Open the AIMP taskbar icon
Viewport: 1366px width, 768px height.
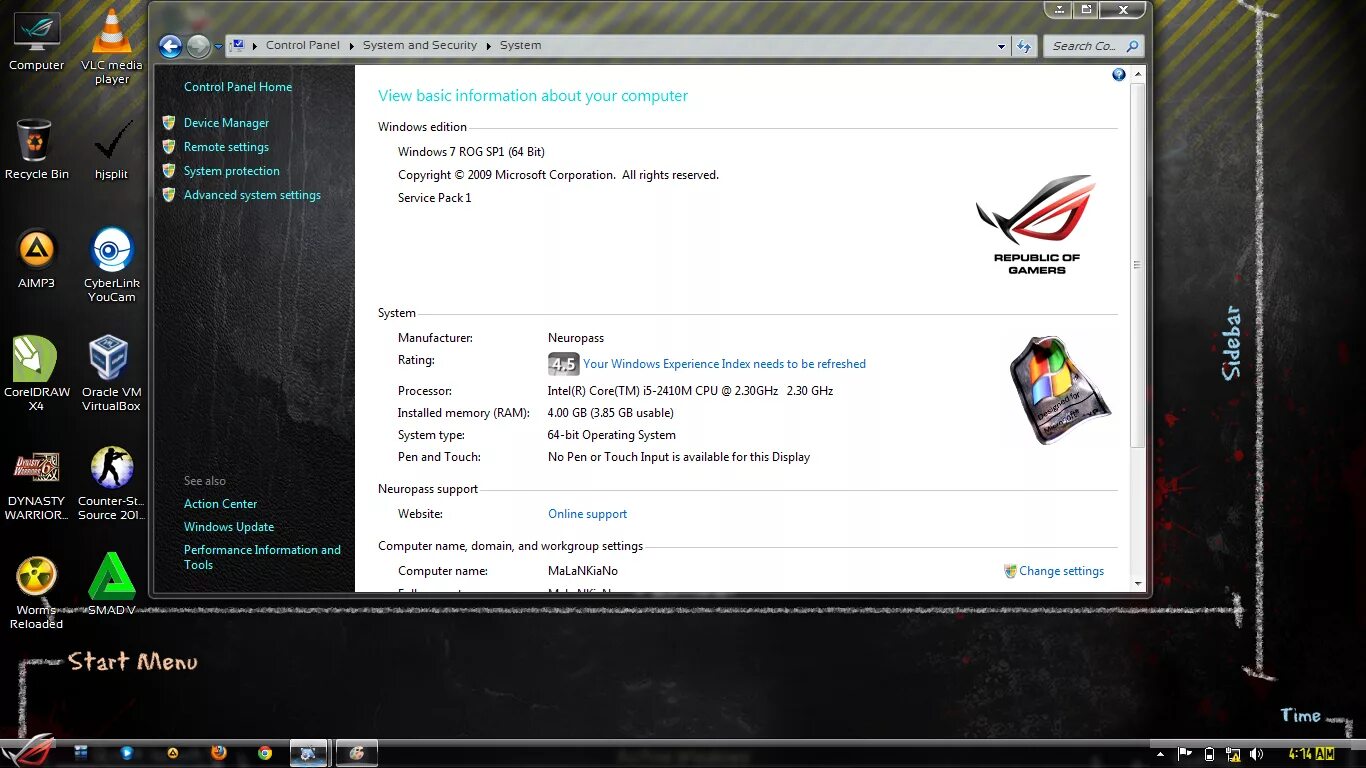click(173, 753)
